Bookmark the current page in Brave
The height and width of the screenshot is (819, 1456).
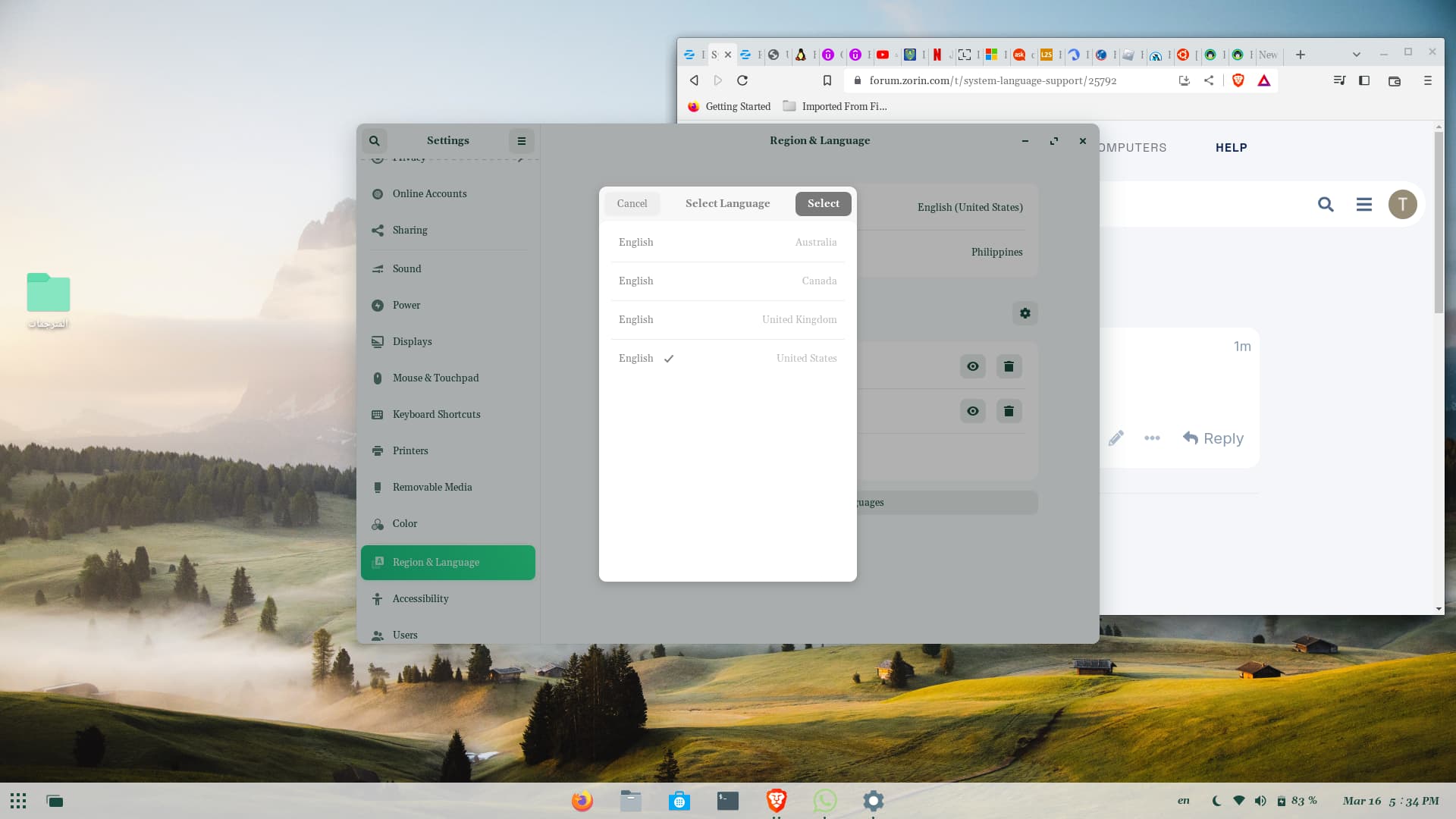[827, 80]
